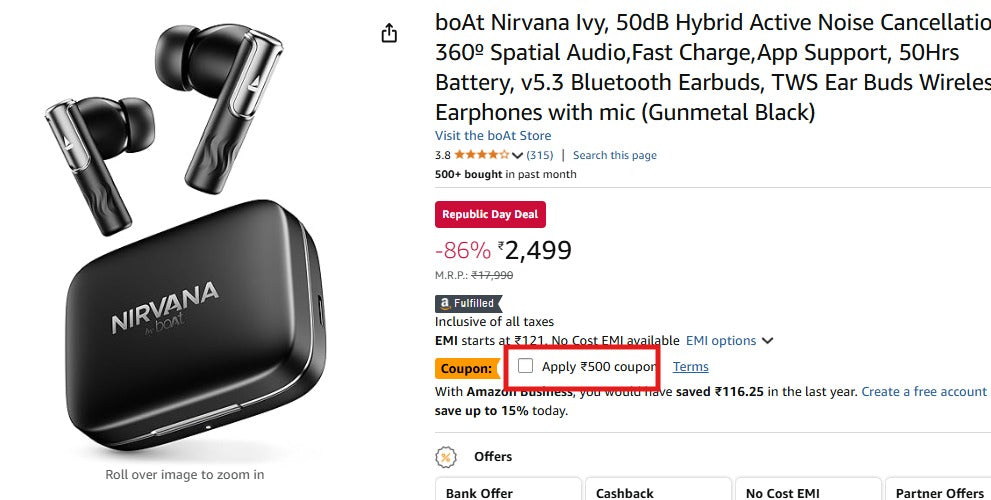This screenshot has height=500, width=991.
Task: Click the Republic Day Deal badge
Action: [490, 214]
